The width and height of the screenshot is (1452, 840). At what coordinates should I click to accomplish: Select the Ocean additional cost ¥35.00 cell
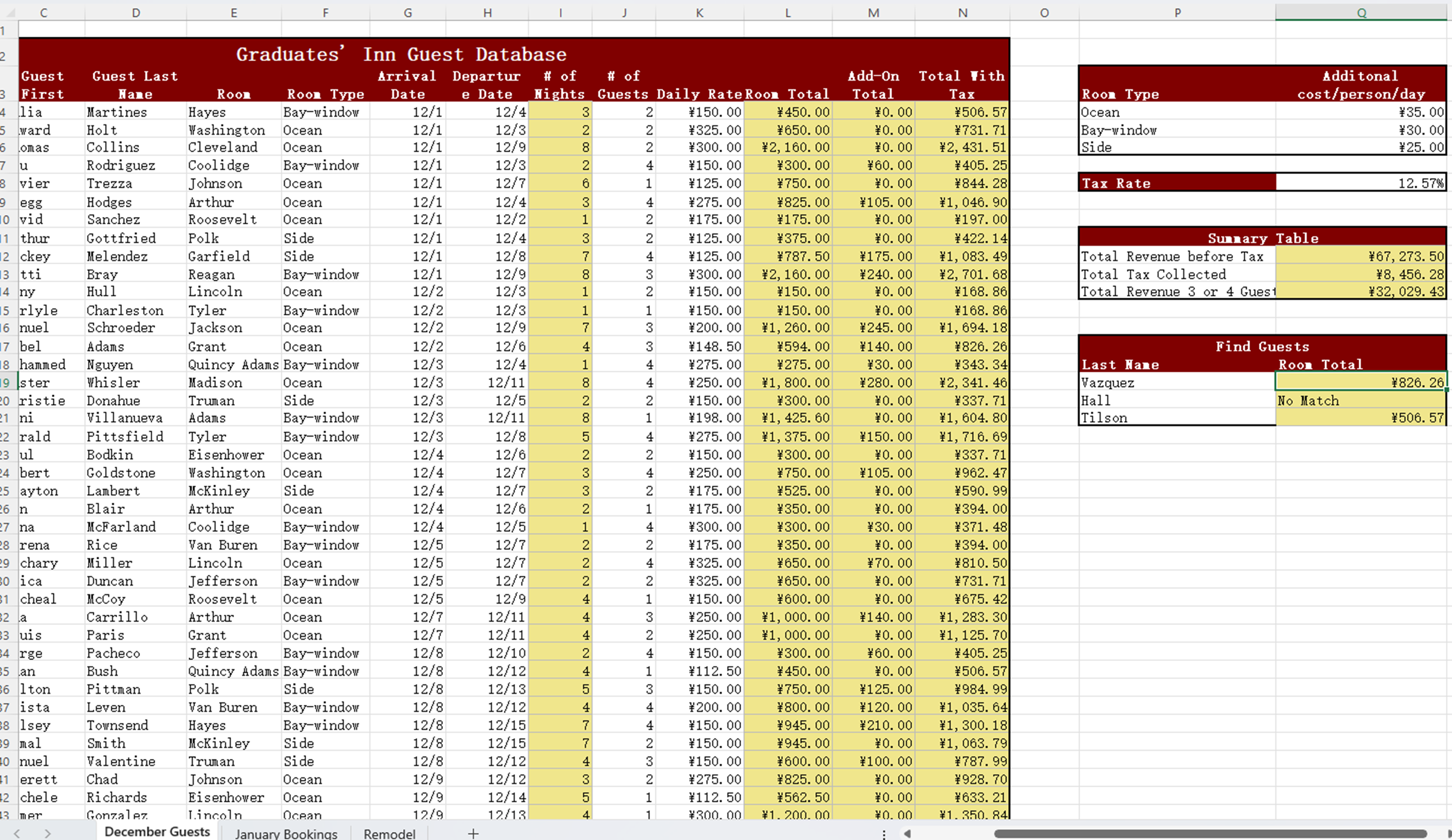coord(1361,112)
